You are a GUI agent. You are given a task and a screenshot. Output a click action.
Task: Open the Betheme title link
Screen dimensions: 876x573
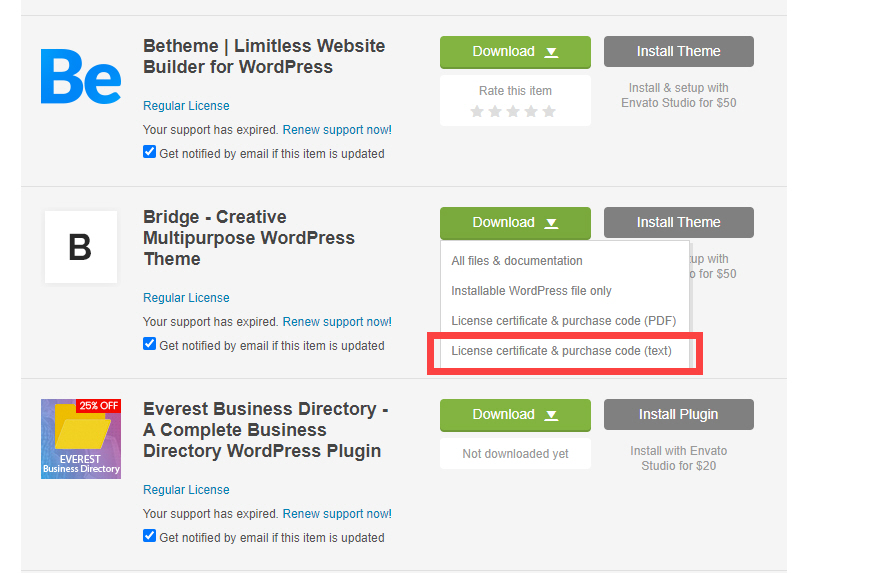(x=264, y=56)
